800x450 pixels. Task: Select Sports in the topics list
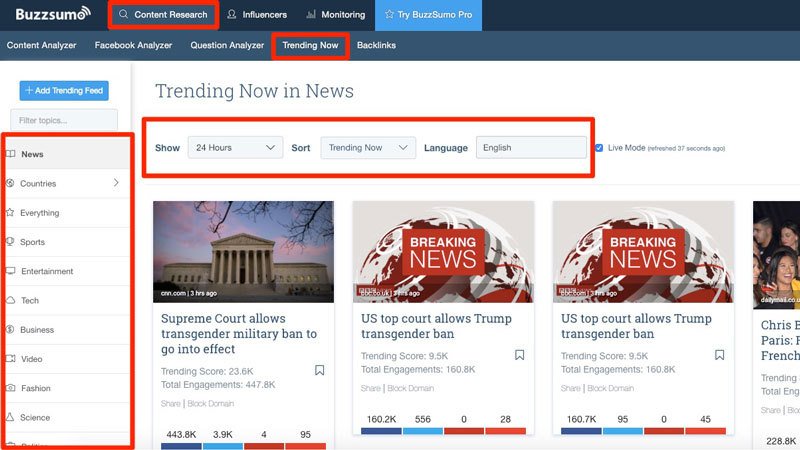66,242
